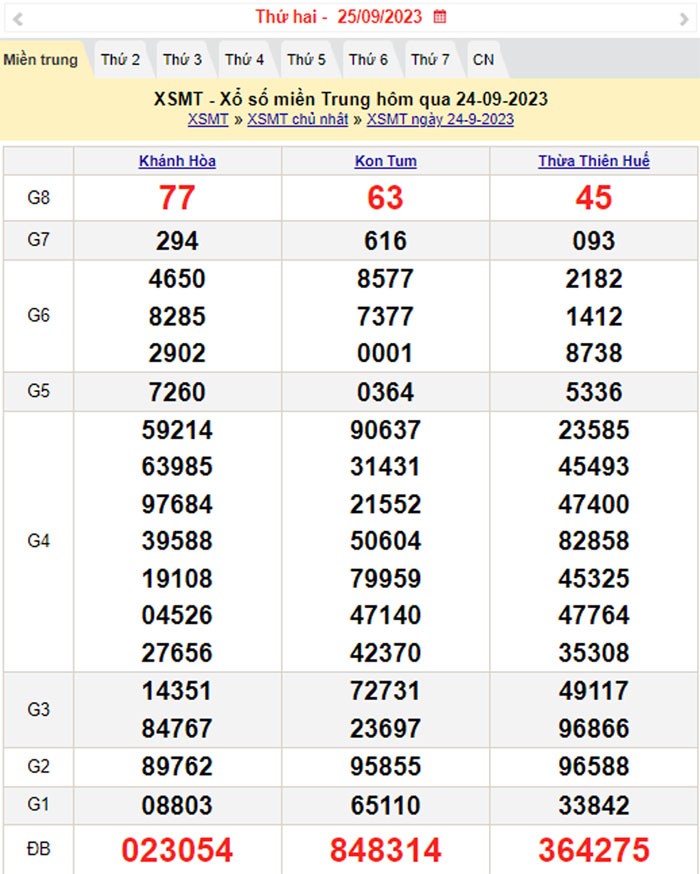Click the next day arrow
The image size is (700, 874).
[683, 17]
